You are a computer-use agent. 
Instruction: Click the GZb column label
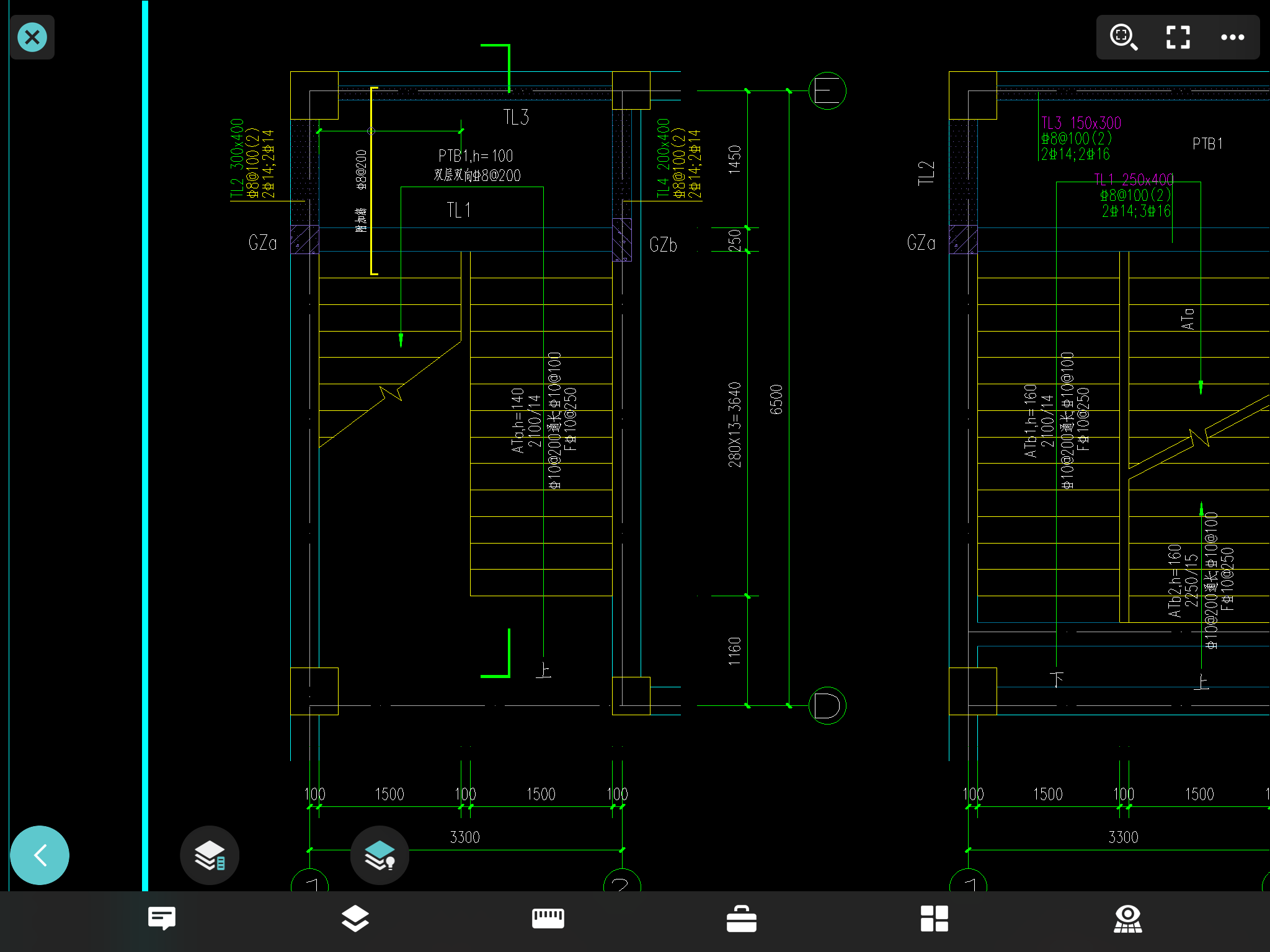663,245
